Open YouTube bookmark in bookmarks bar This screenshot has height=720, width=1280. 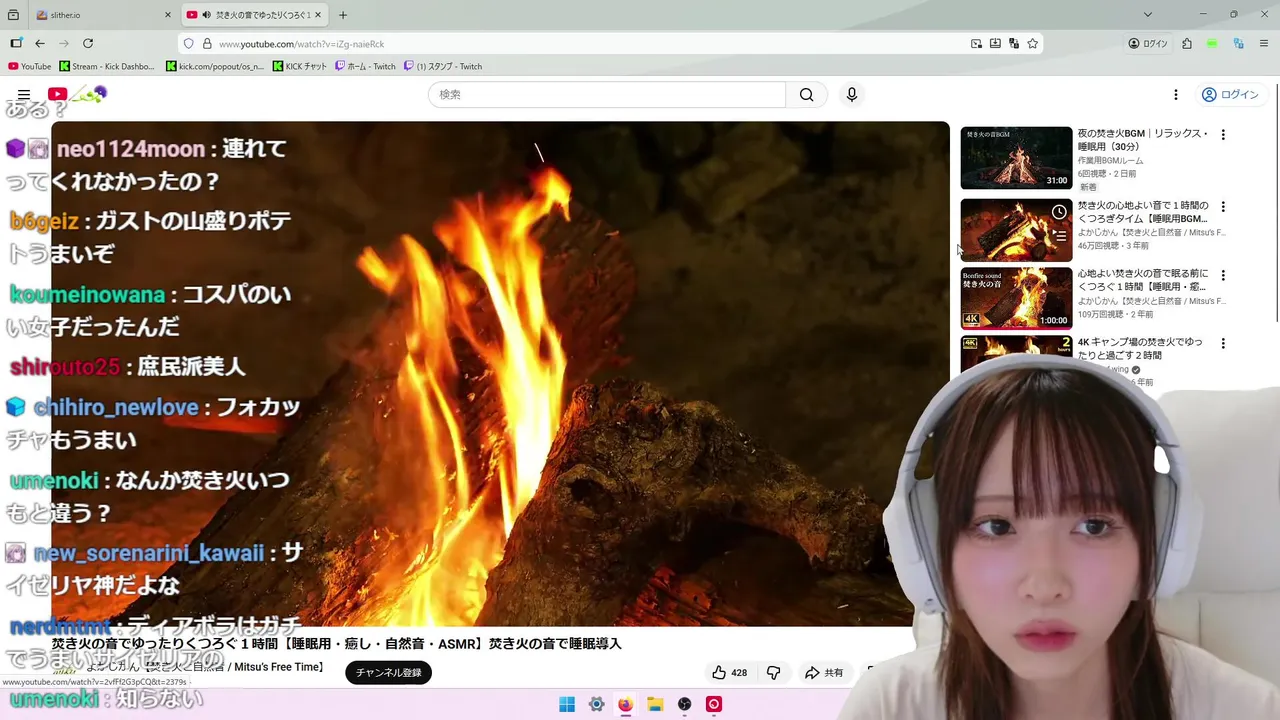pyautogui.click(x=30, y=66)
